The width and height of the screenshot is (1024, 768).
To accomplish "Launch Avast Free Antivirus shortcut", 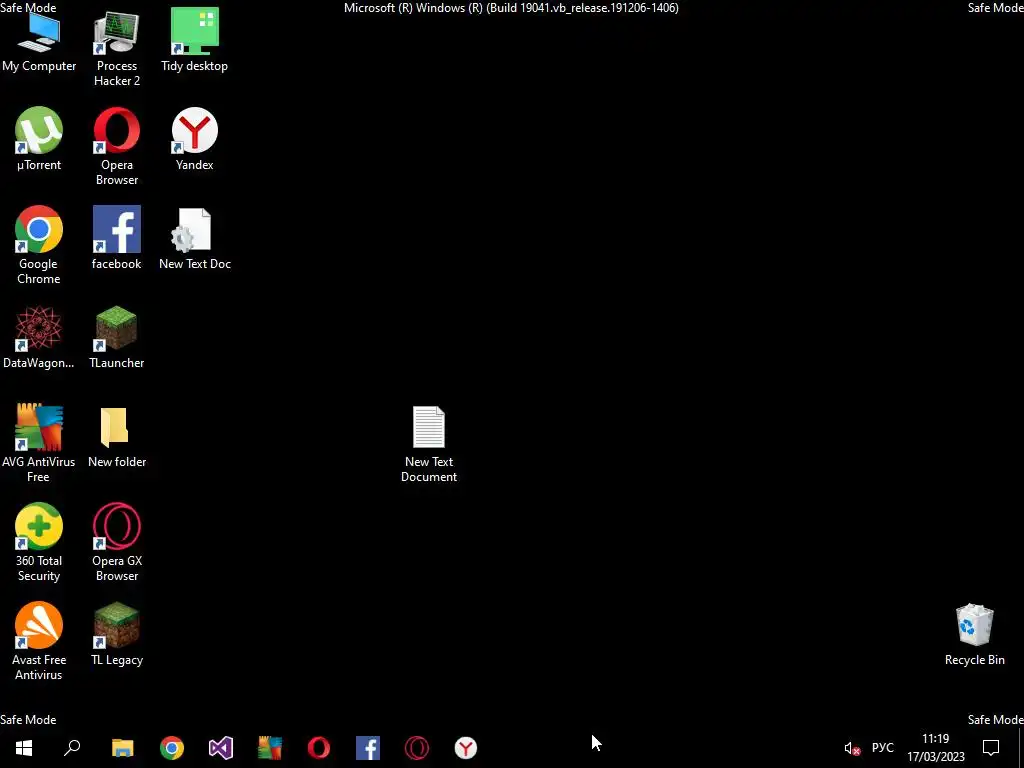I will (39, 642).
